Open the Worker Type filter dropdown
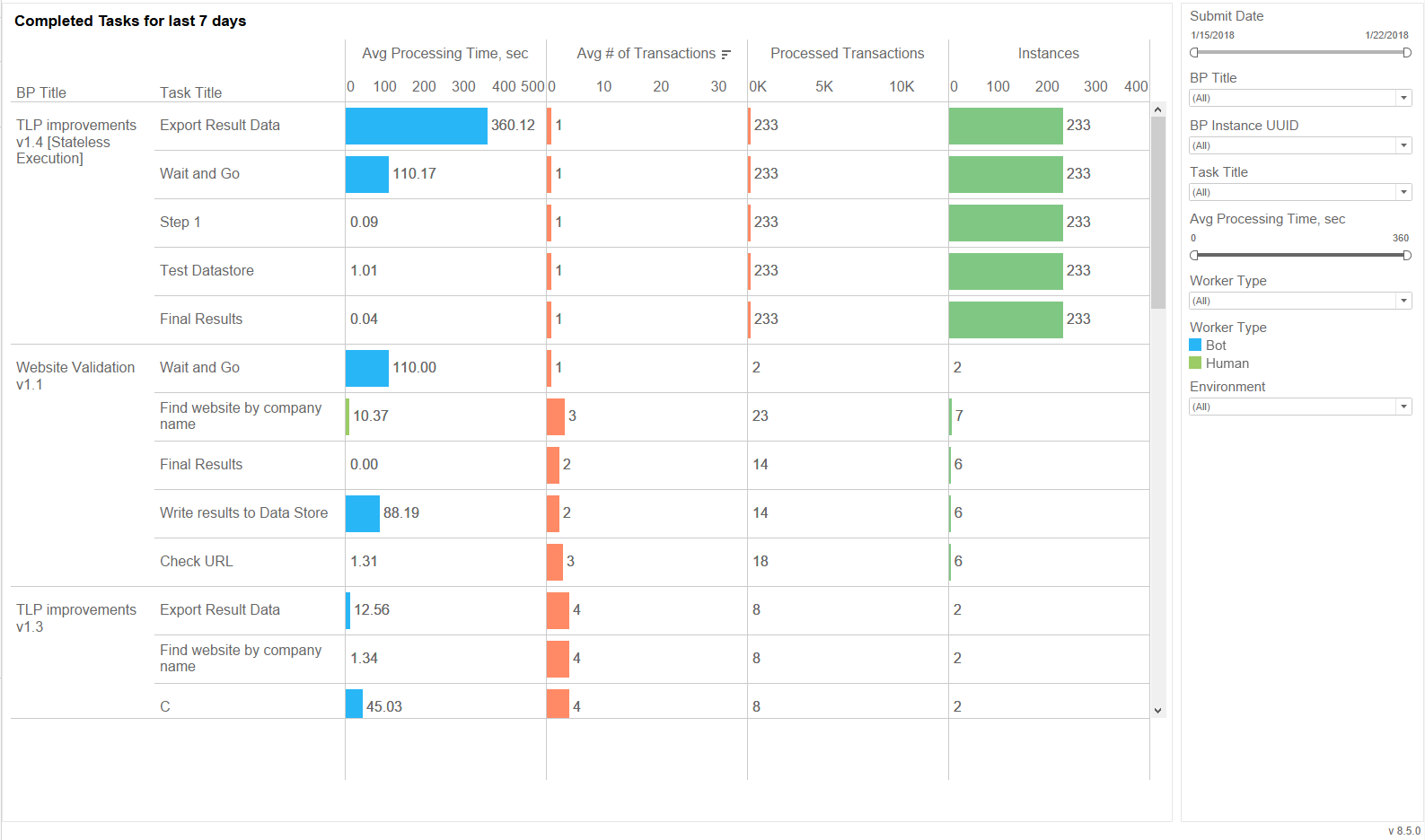The height and width of the screenshot is (840, 1425). coord(1300,301)
